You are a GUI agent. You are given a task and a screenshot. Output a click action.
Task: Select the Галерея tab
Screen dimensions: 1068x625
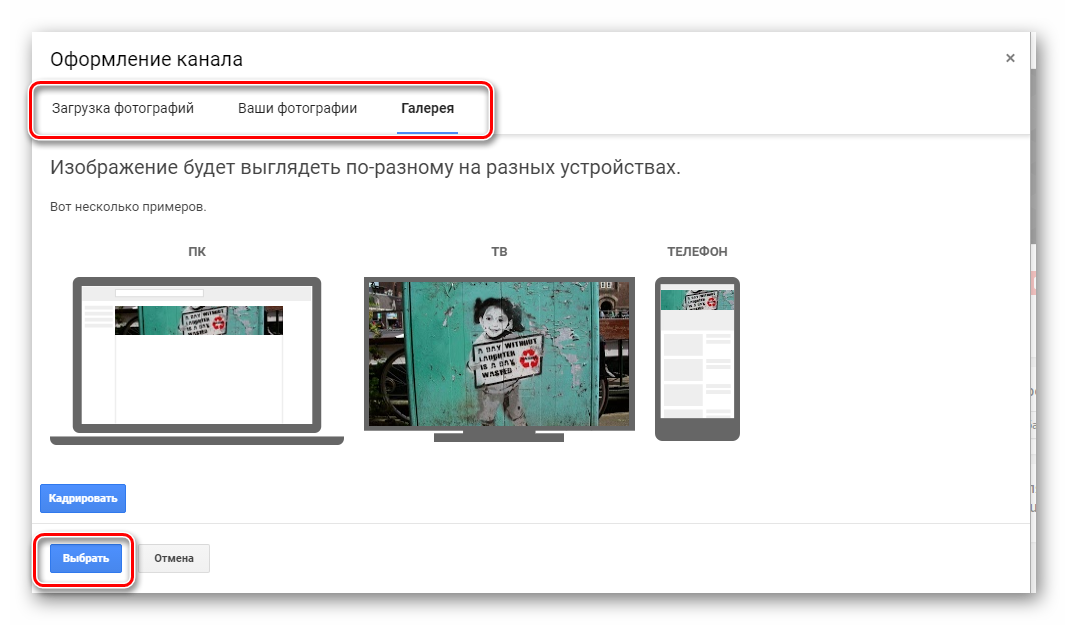coord(427,108)
